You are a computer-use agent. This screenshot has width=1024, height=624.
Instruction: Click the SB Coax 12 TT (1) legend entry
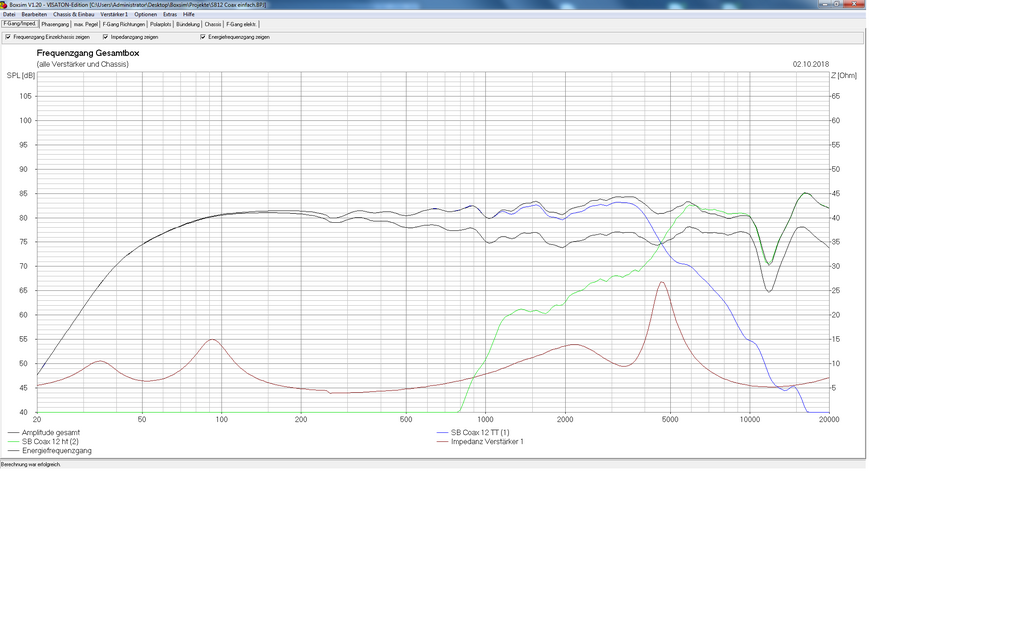click(473, 433)
